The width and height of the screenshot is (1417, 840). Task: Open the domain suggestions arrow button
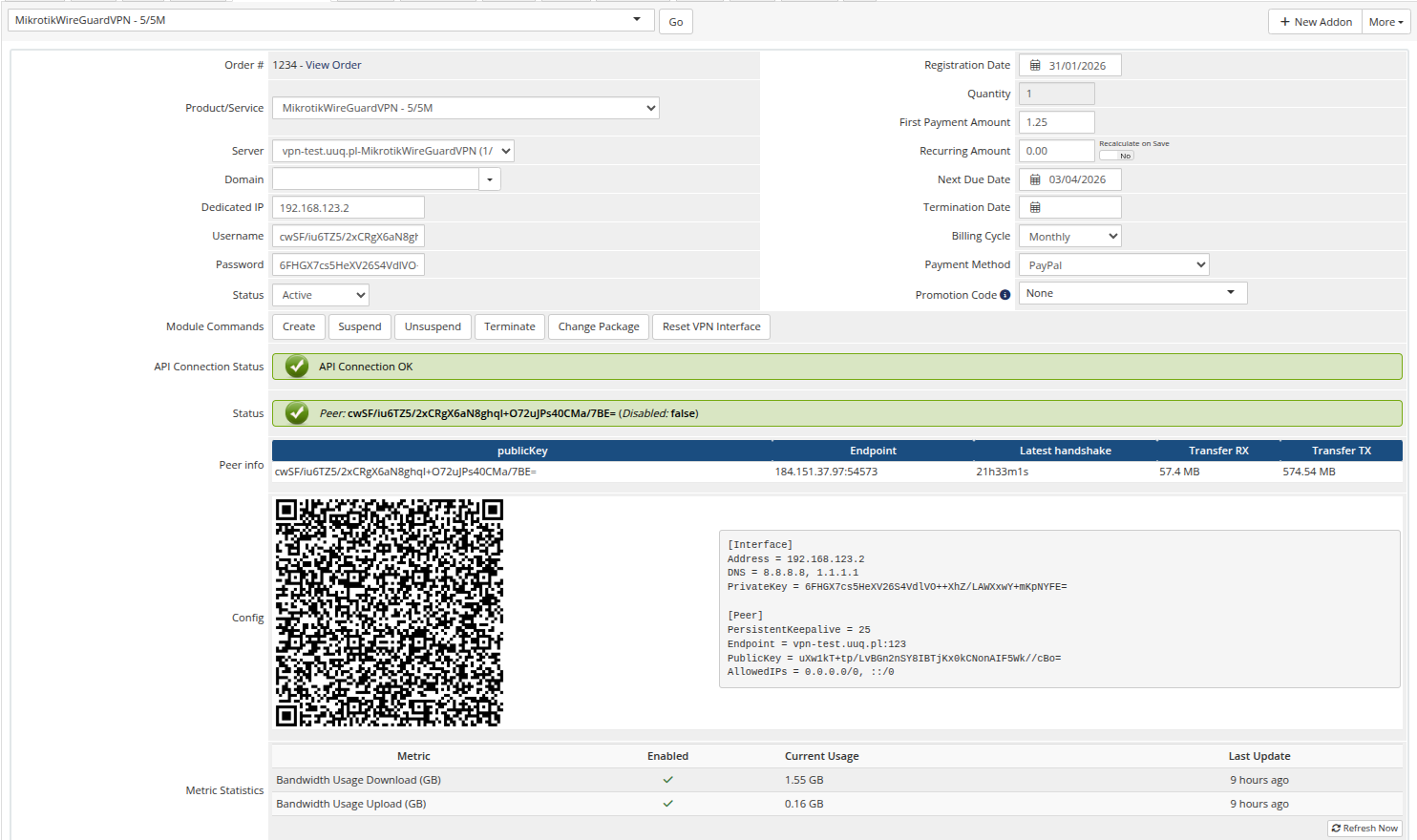pos(490,178)
